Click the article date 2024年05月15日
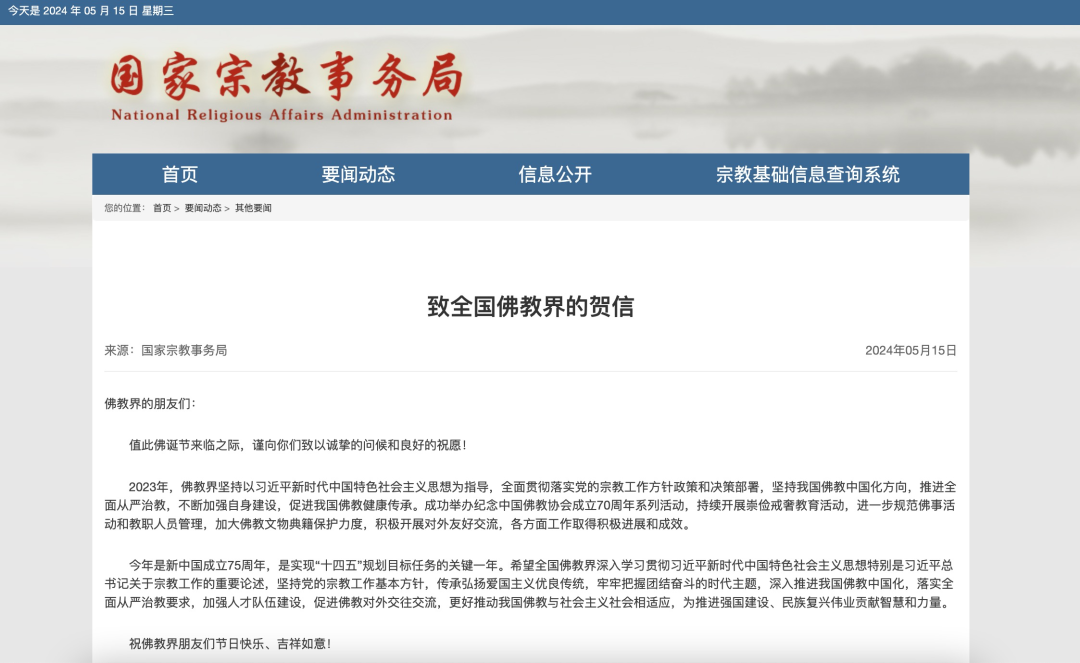The image size is (1080, 663). click(910, 350)
